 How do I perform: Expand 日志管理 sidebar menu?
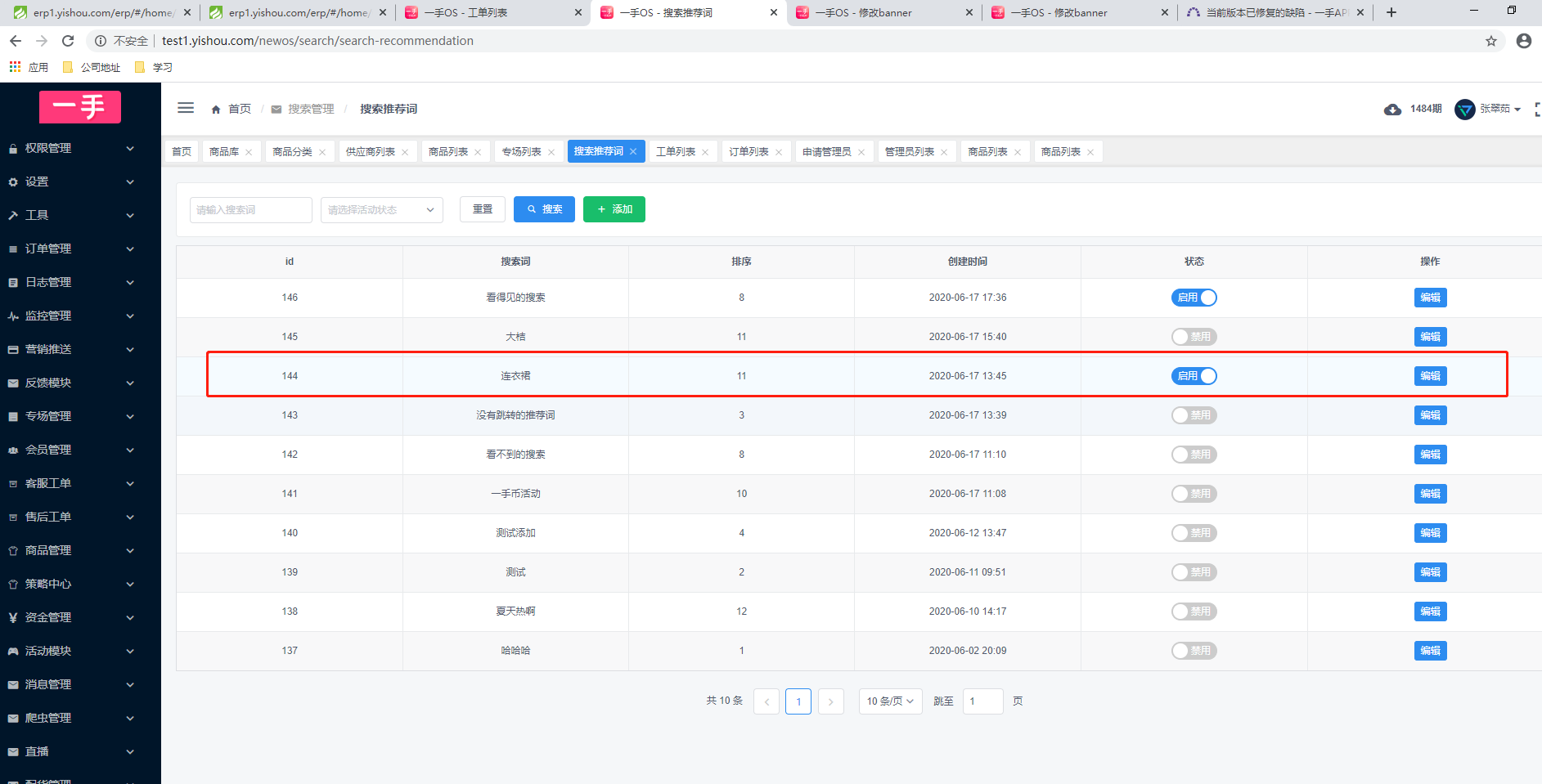tap(80, 283)
